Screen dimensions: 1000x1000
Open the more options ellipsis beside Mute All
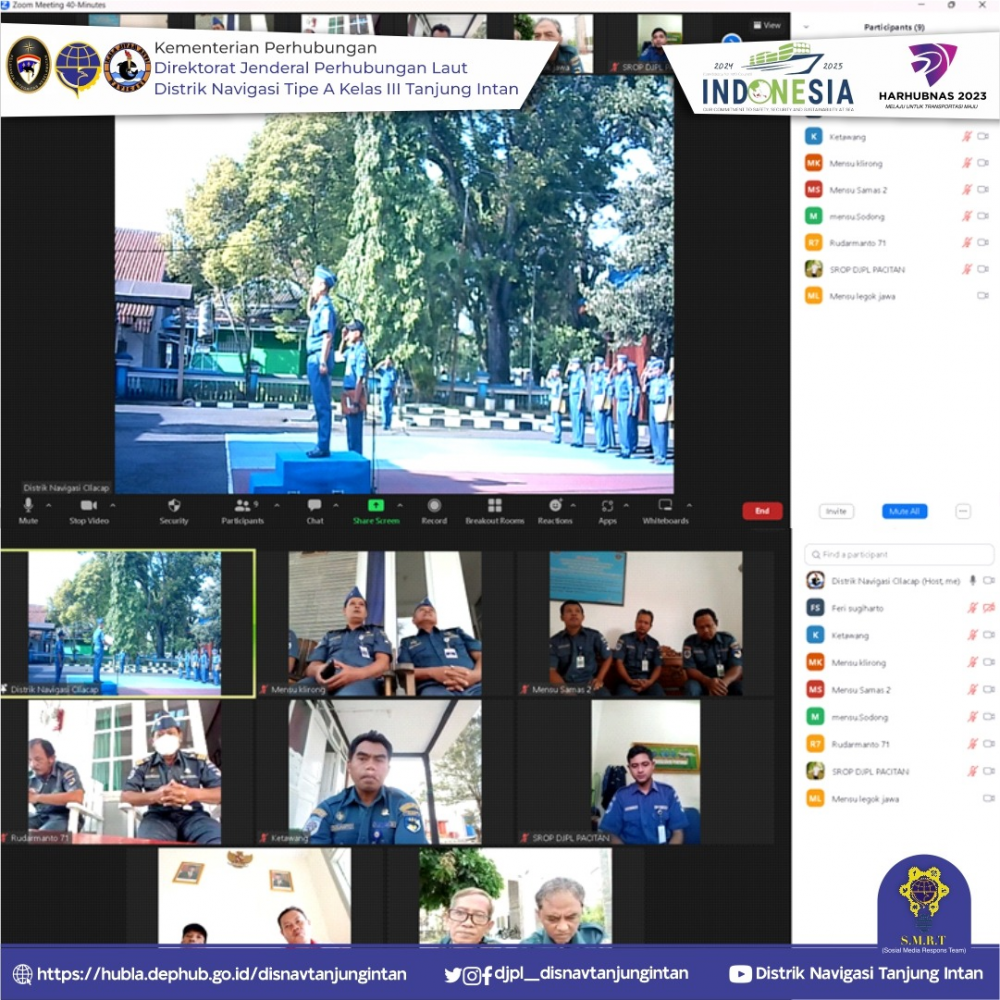click(963, 511)
